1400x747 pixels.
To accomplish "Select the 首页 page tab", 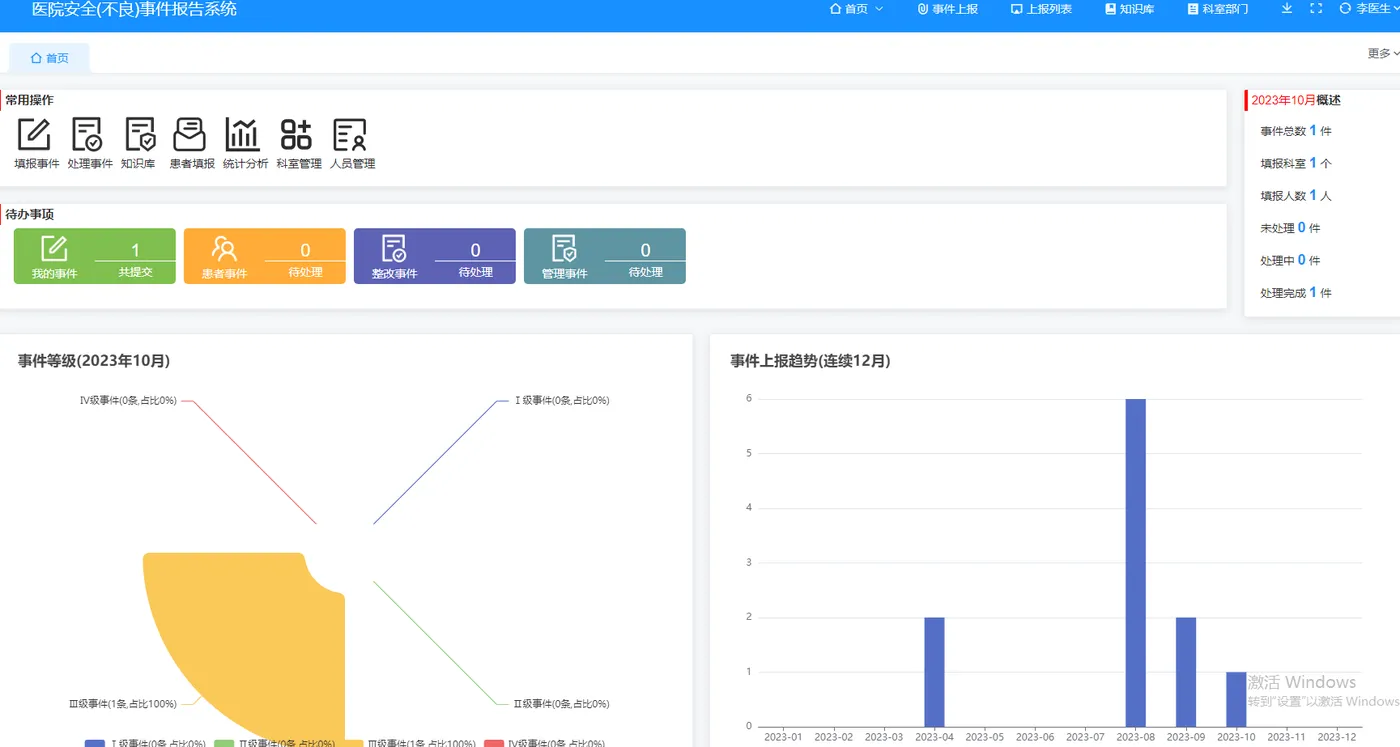I will coord(50,58).
